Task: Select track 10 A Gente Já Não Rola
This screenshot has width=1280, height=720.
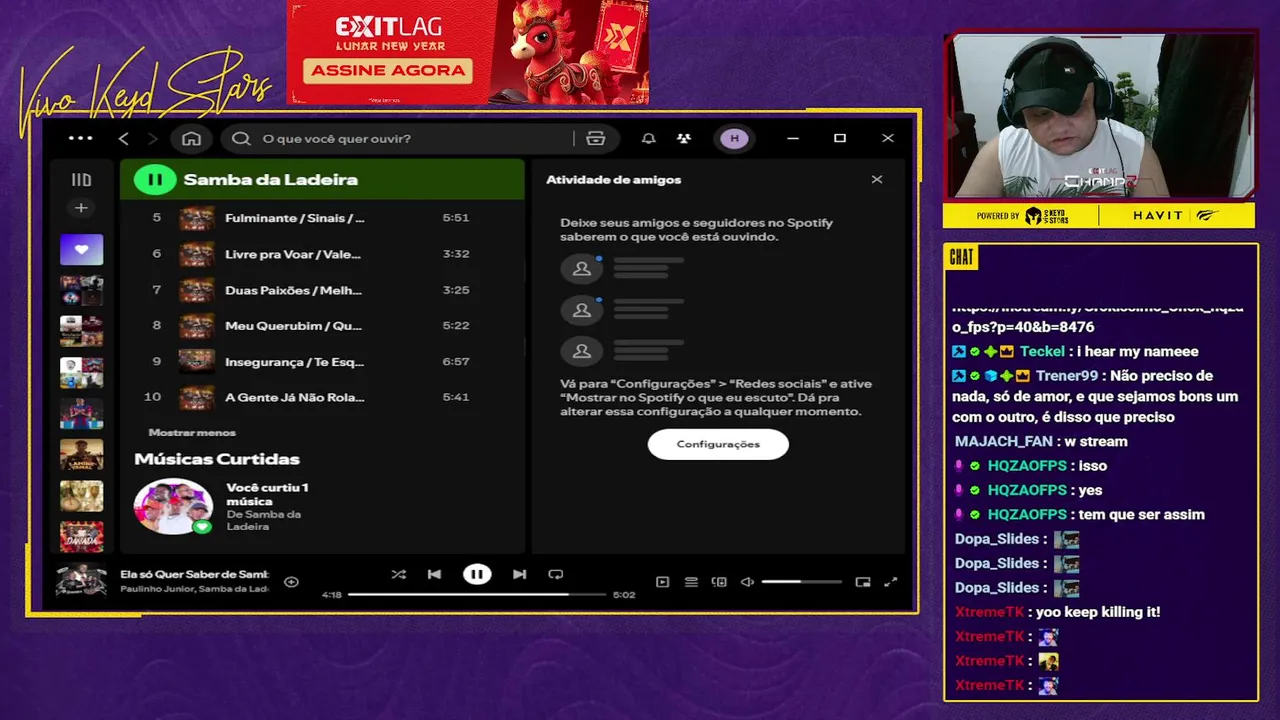Action: coord(322,397)
